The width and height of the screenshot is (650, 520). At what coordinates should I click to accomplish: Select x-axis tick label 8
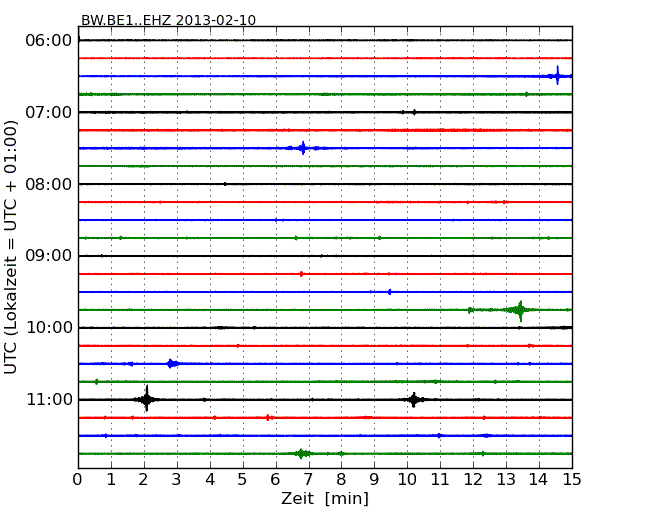(x=341, y=479)
